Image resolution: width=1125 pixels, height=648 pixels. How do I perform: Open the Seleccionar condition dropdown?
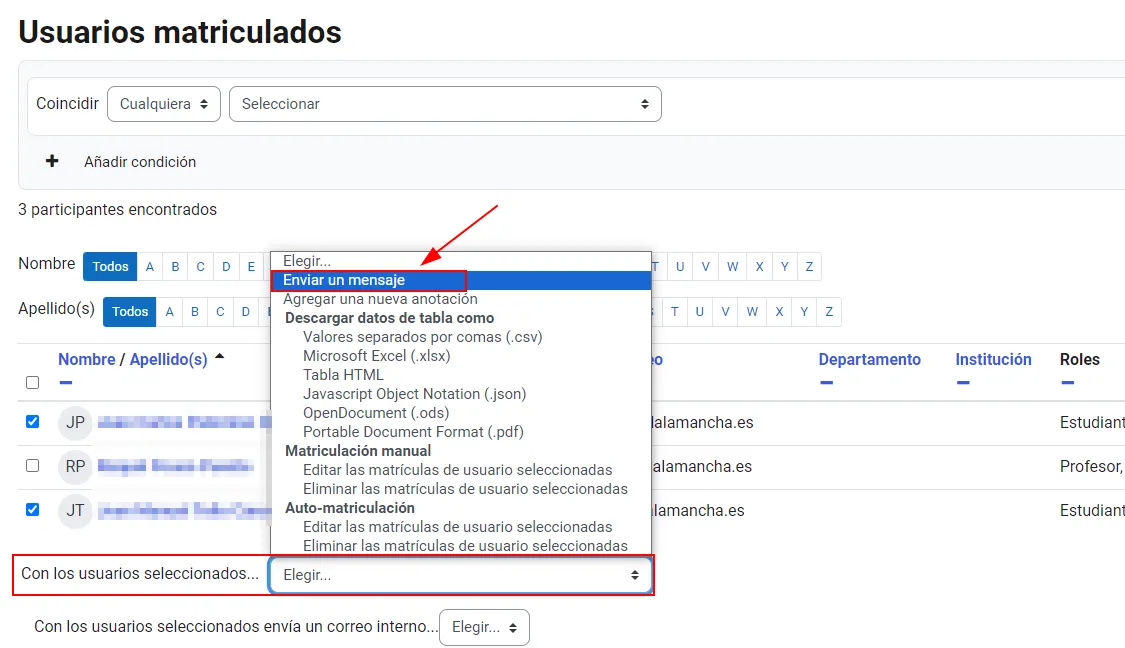[x=445, y=103]
